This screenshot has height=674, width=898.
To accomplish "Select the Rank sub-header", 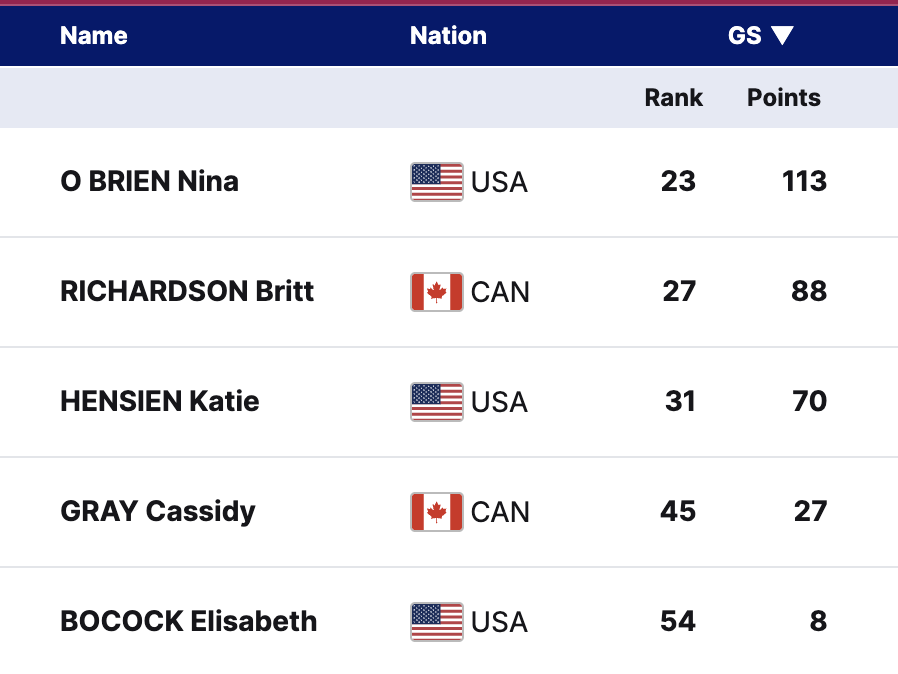I will click(x=673, y=98).
